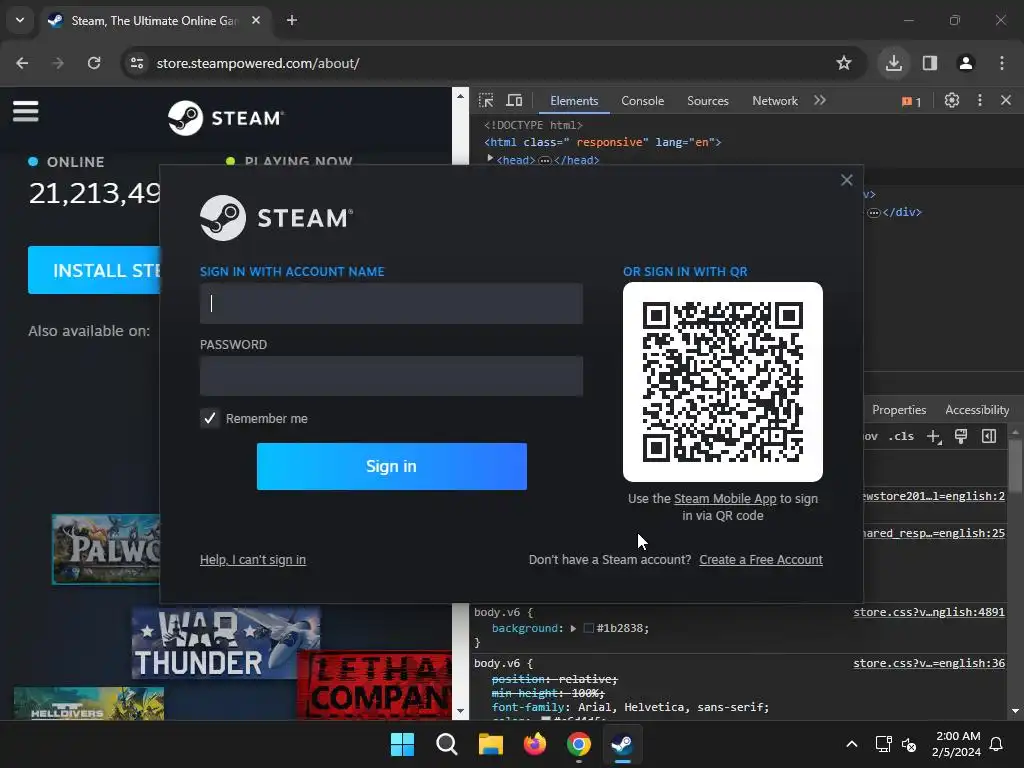Launch Firefox from the taskbar
Image resolution: width=1024 pixels, height=768 pixels.
coord(535,744)
